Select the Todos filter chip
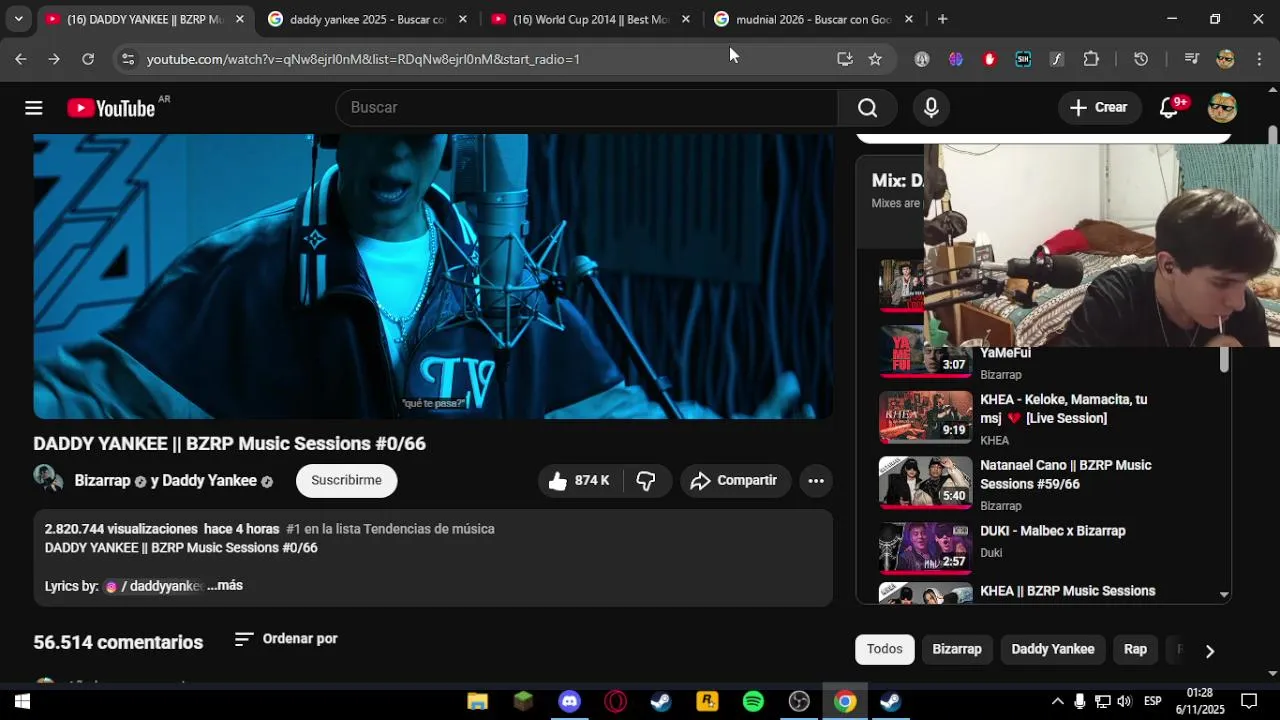The image size is (1280, 720). click(884, 649)
